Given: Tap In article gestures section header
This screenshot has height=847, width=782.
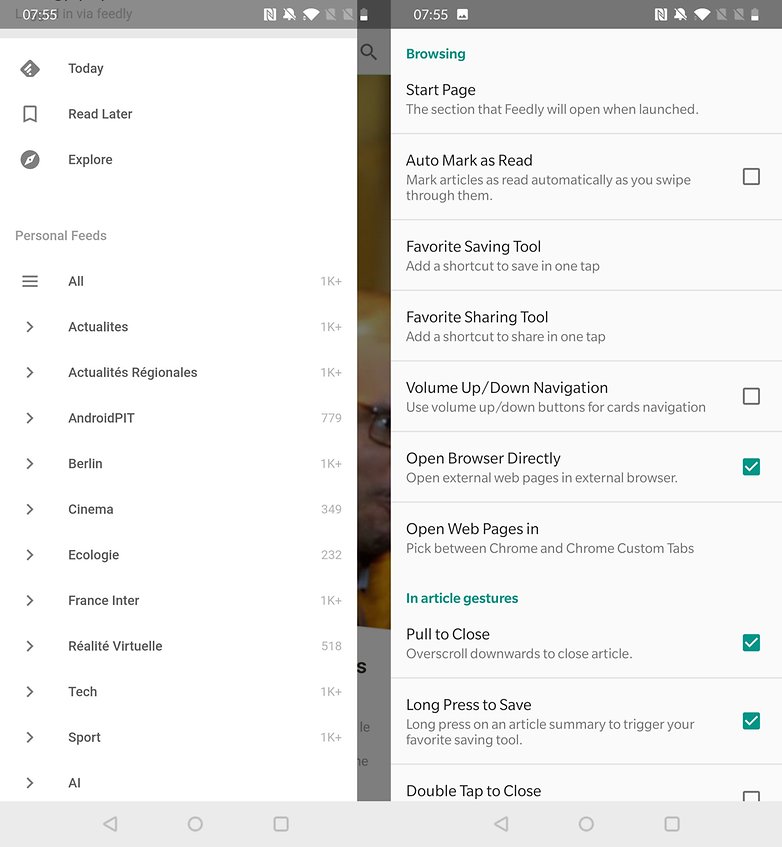Looking at the screenshot, I should pos(462,599).
